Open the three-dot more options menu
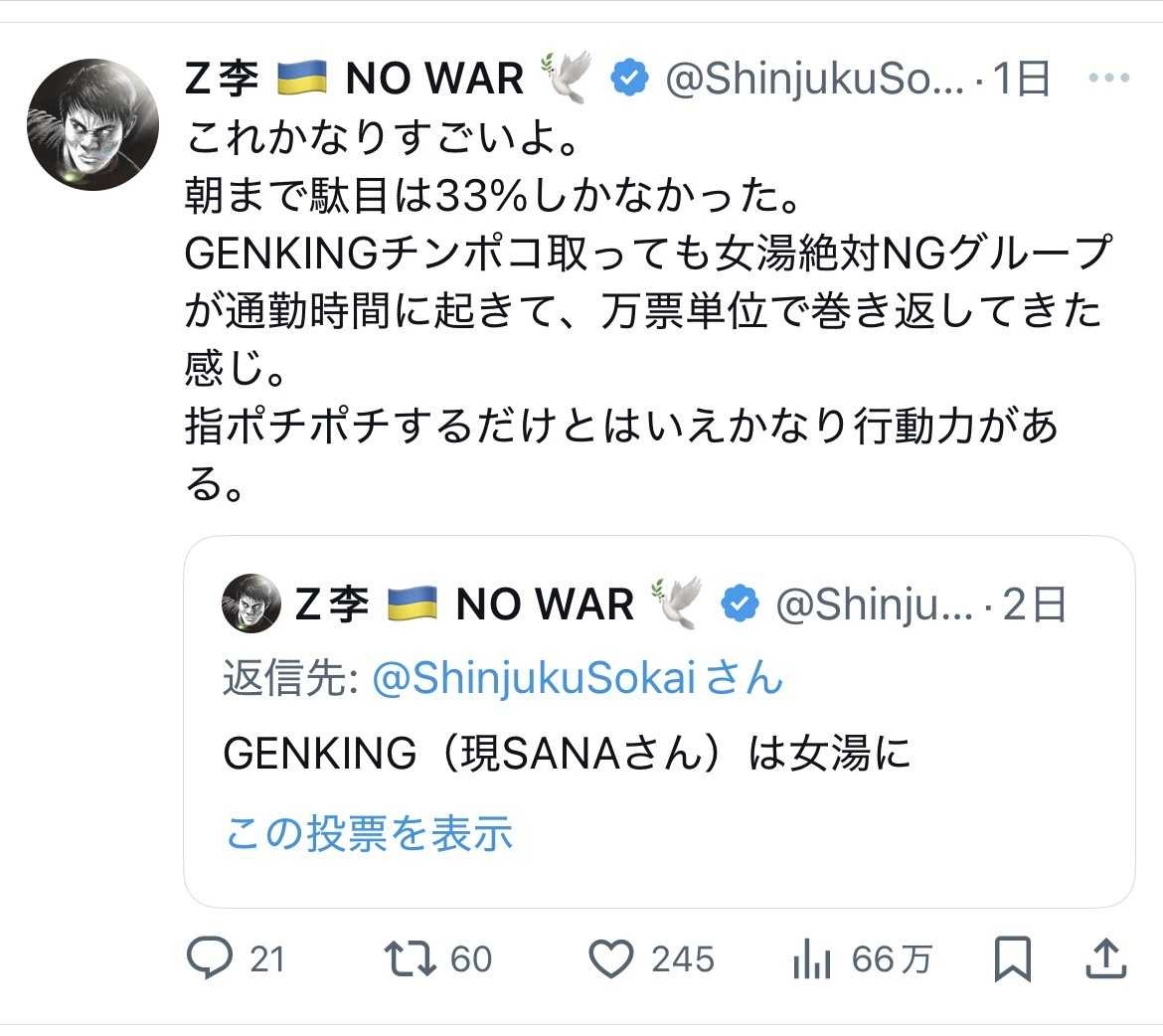The height and width of the screenshot is (1036, 1163). click(x=1109, y=79)
